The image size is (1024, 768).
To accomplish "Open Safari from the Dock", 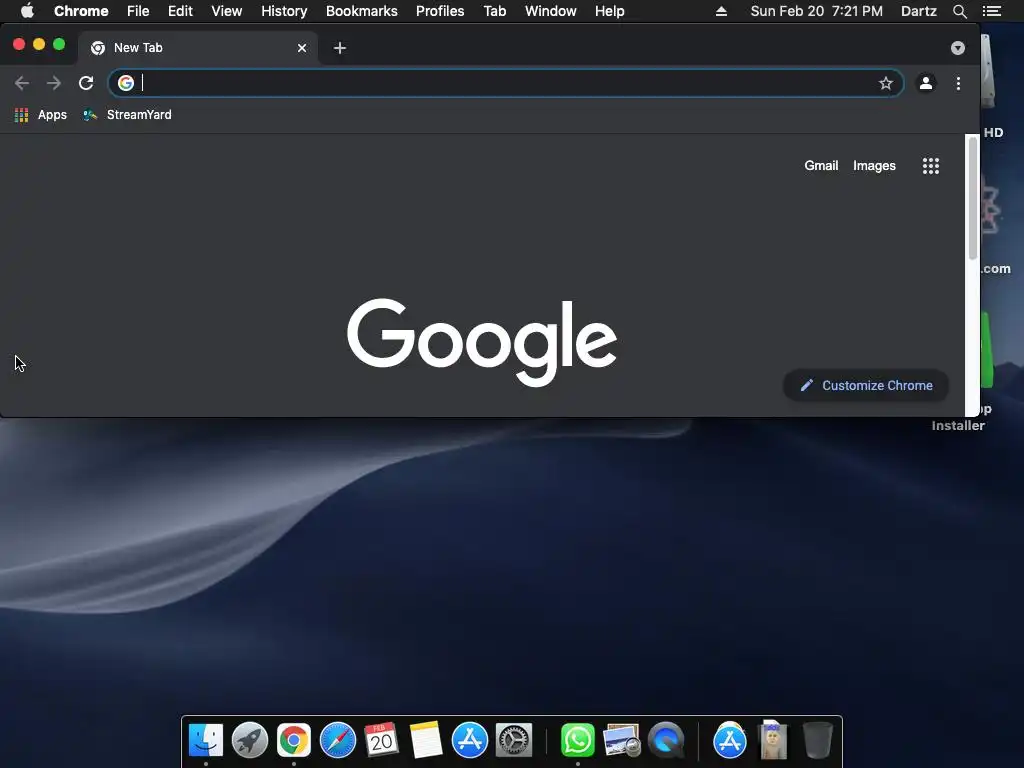I will coord(338,740).
